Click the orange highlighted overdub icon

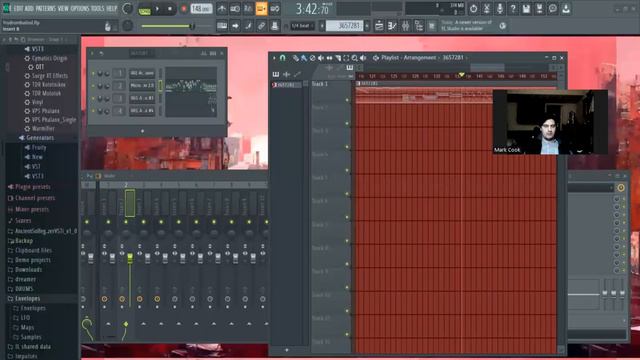261,9
